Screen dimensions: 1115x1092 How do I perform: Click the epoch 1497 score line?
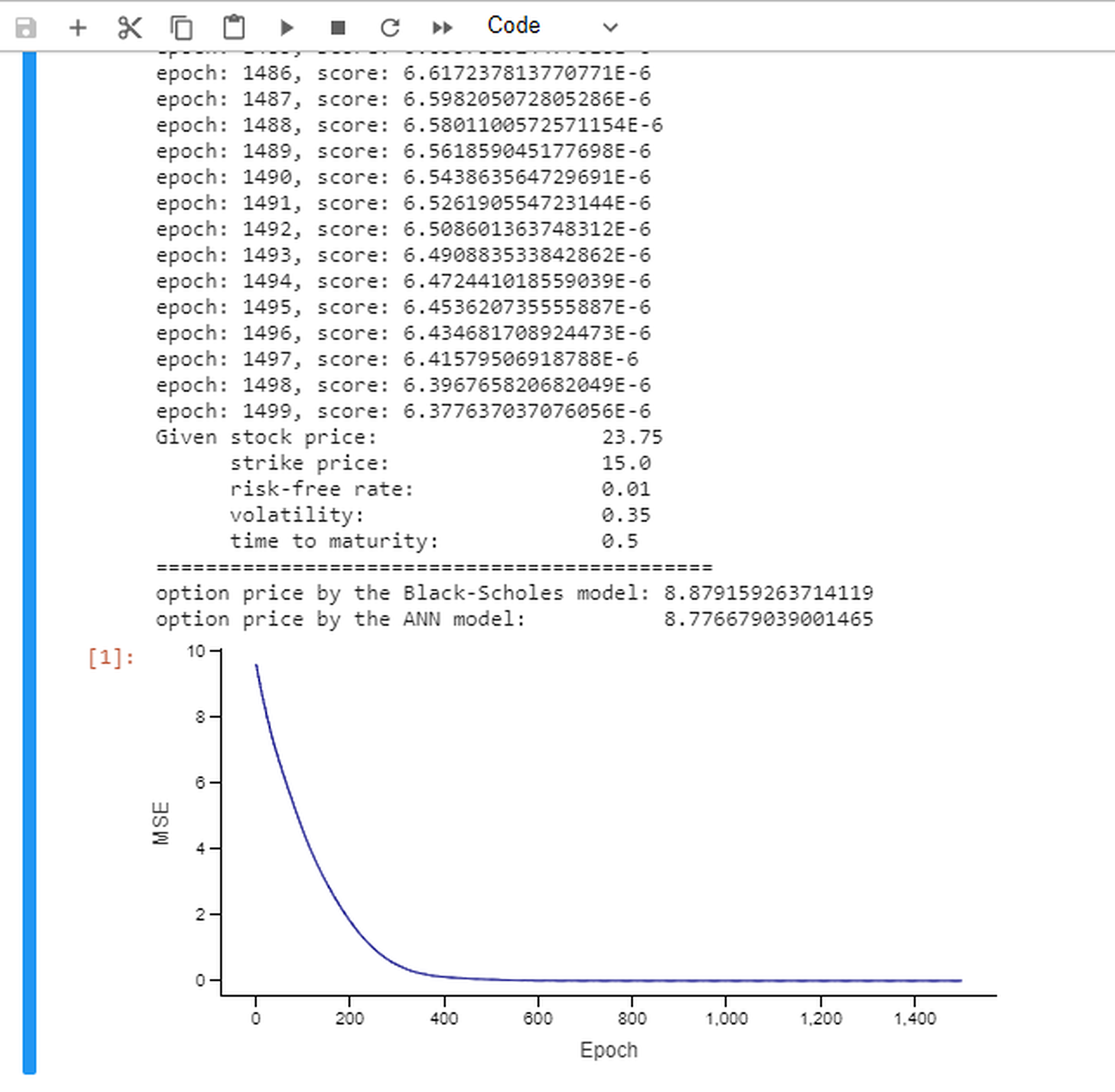[397, 360]
